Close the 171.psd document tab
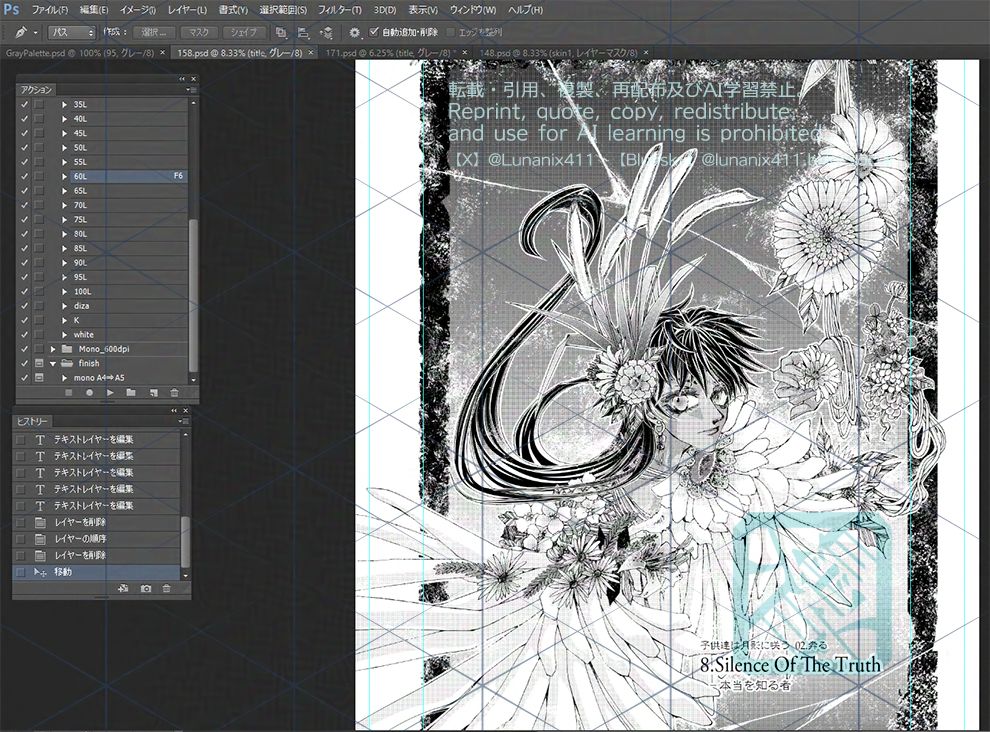This screenshot has width=990, height=732. (465, 52)
